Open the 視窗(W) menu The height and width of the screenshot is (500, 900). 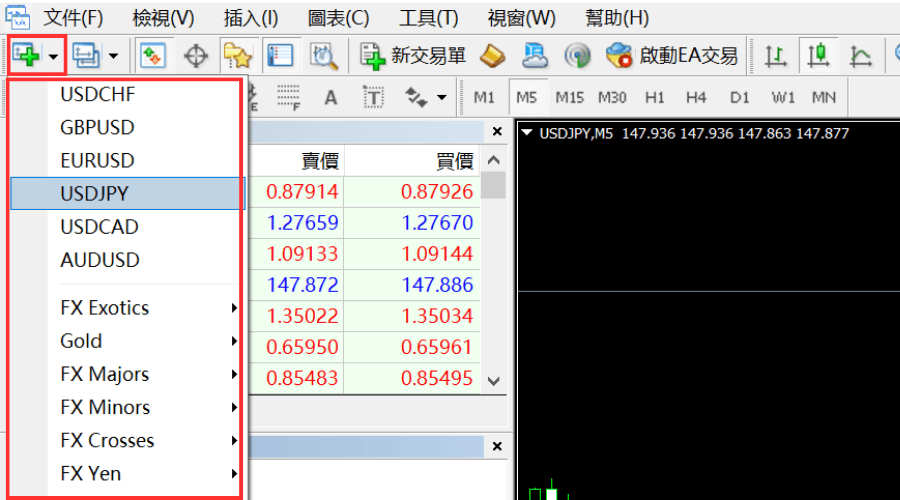point(522,18)
